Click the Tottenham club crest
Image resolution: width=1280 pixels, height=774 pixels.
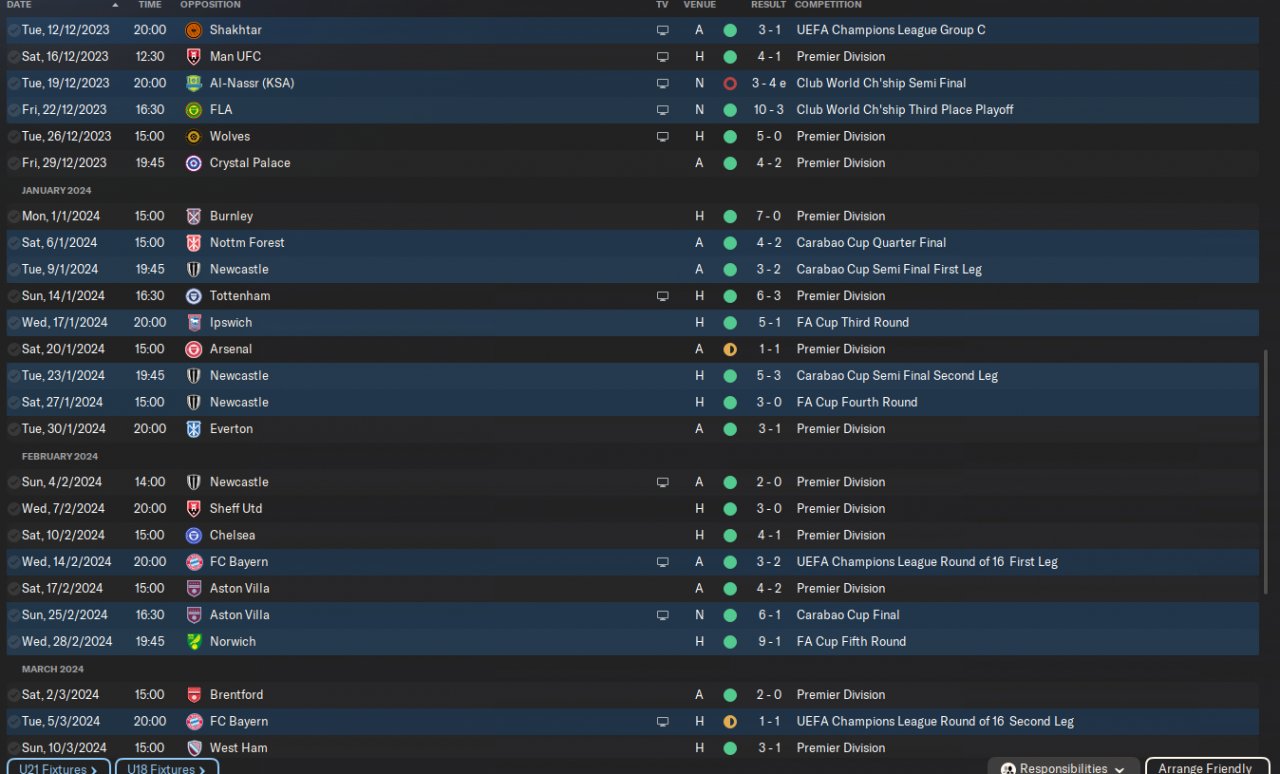[194, 296]
